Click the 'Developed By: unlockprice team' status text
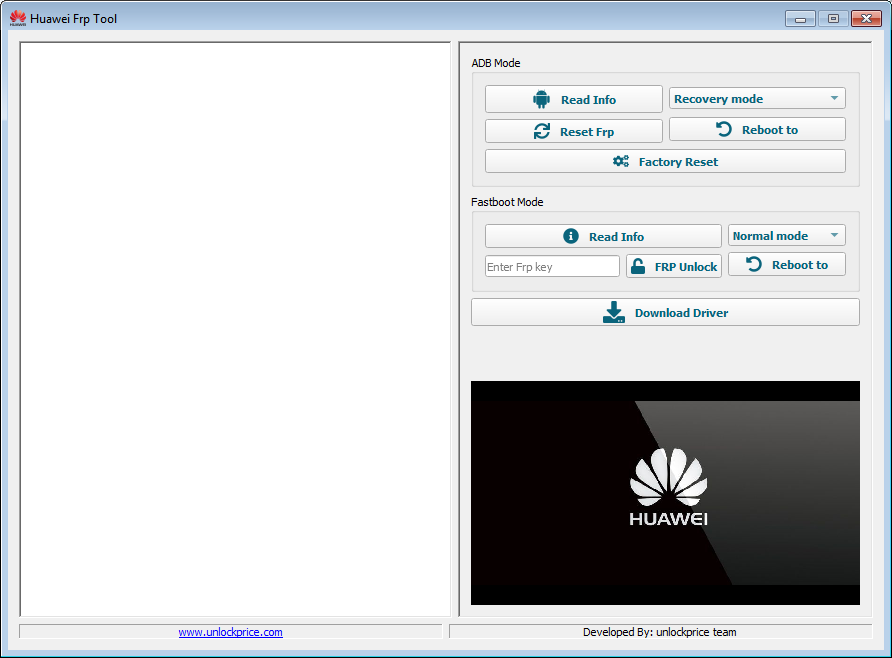The width and height of the screenshot is (892, 658). tap(659, 632)
